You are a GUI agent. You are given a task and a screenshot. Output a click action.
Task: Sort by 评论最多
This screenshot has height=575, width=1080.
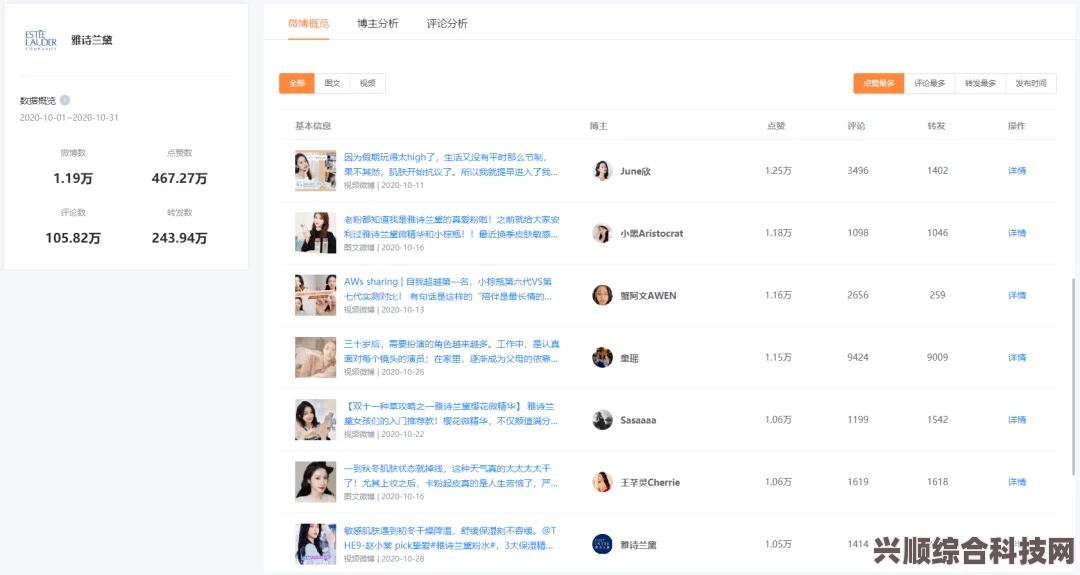pyautogui.click(x=929, y=83)
